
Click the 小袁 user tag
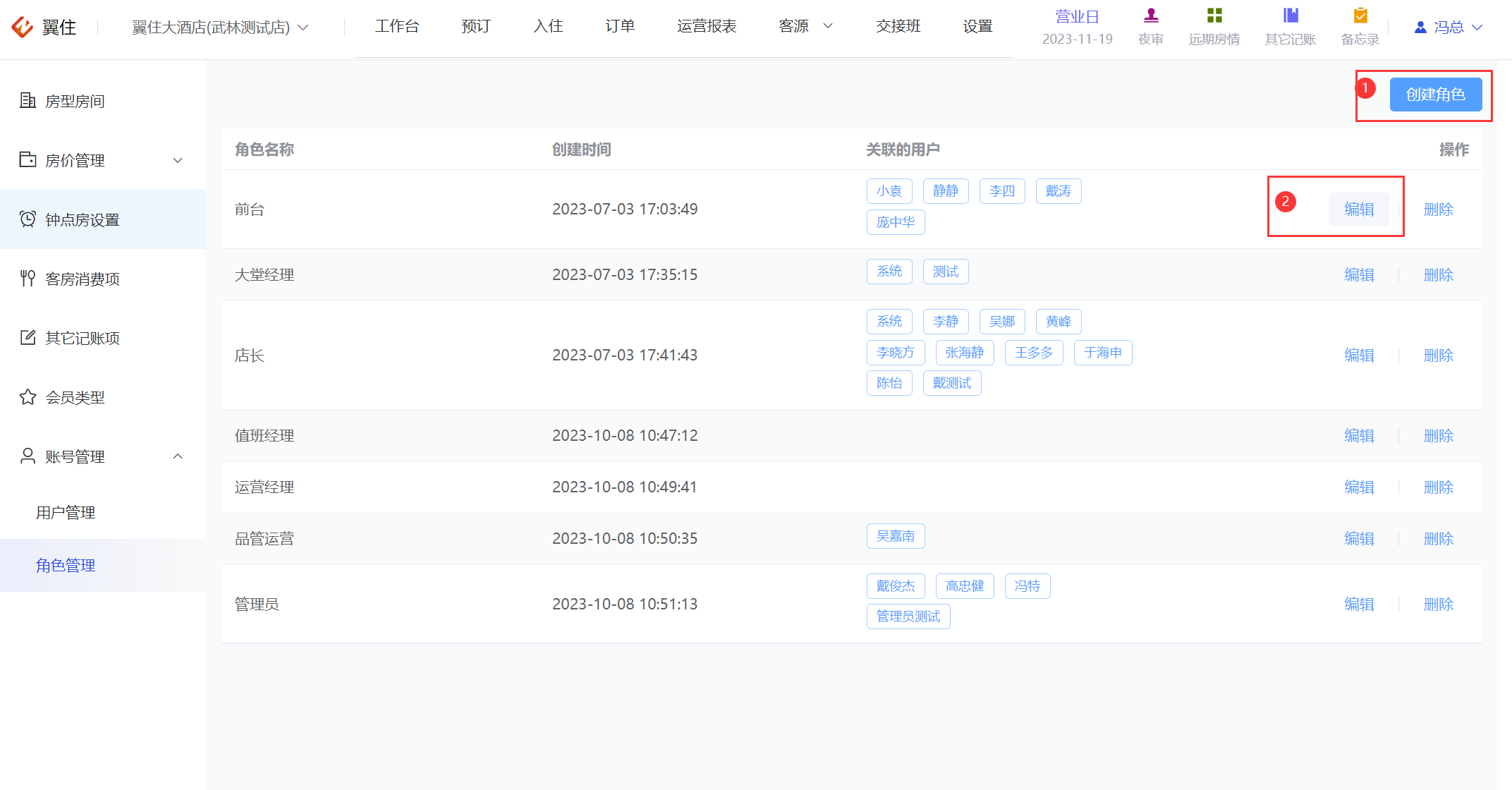[889, 191]
